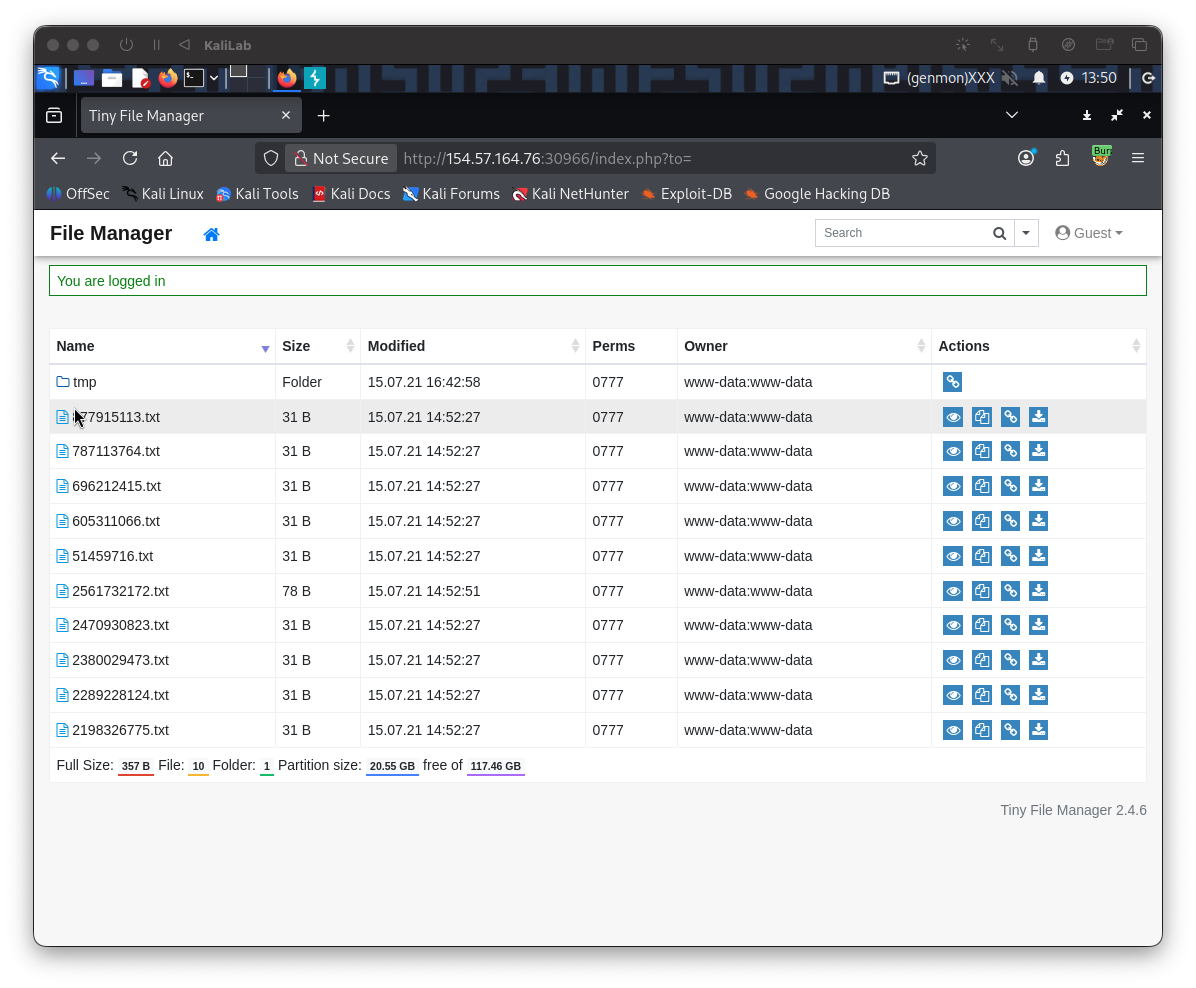The image size is (1196, 988).
Task: Expand the Guest user dropdown
Action: pos(1089,233)
